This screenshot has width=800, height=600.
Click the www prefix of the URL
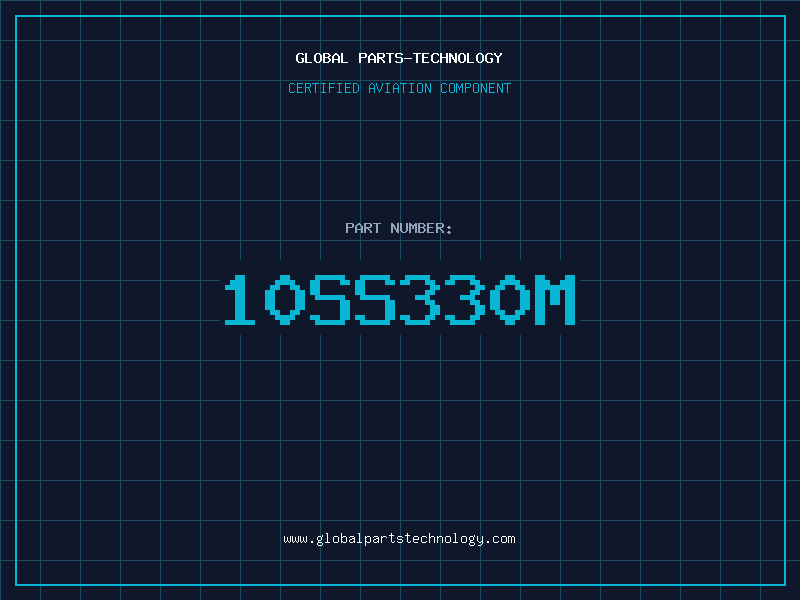tap(295, 539)
